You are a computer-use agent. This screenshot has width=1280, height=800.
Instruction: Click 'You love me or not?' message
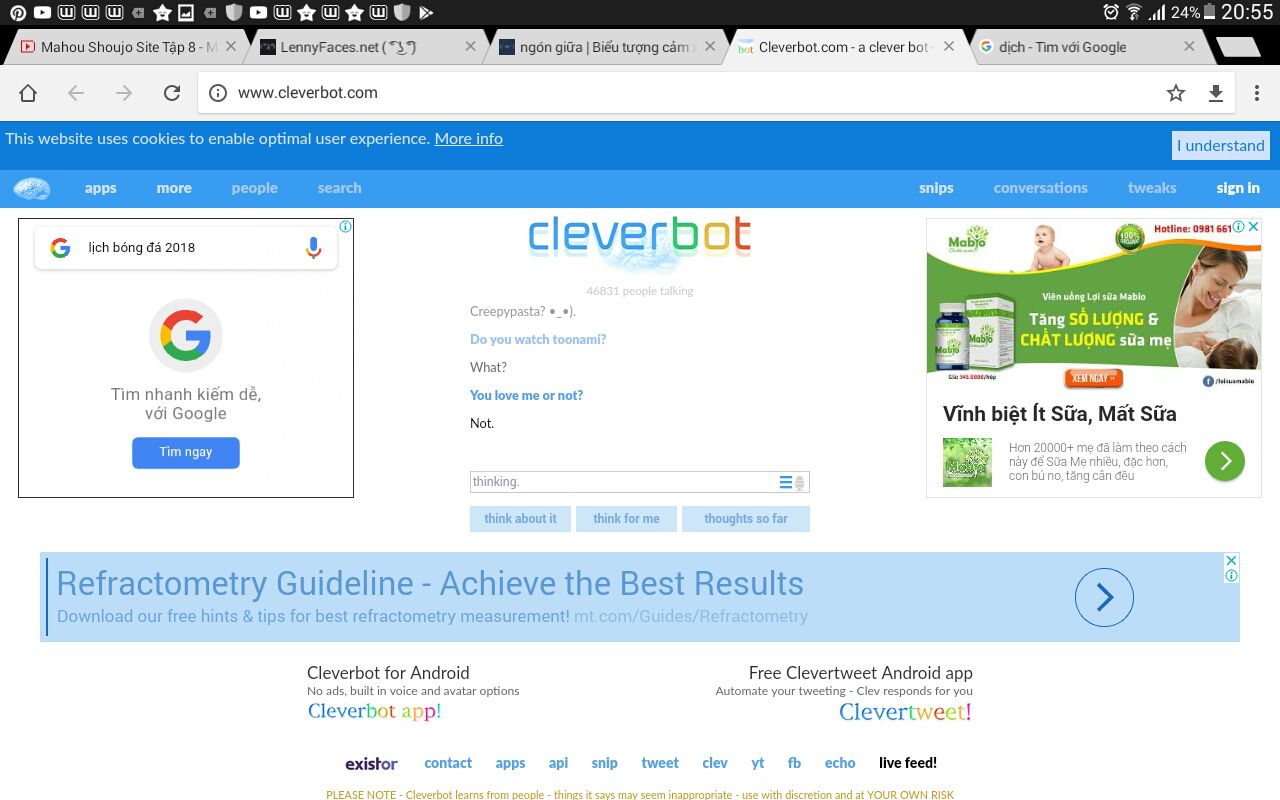tap(526, 396)
